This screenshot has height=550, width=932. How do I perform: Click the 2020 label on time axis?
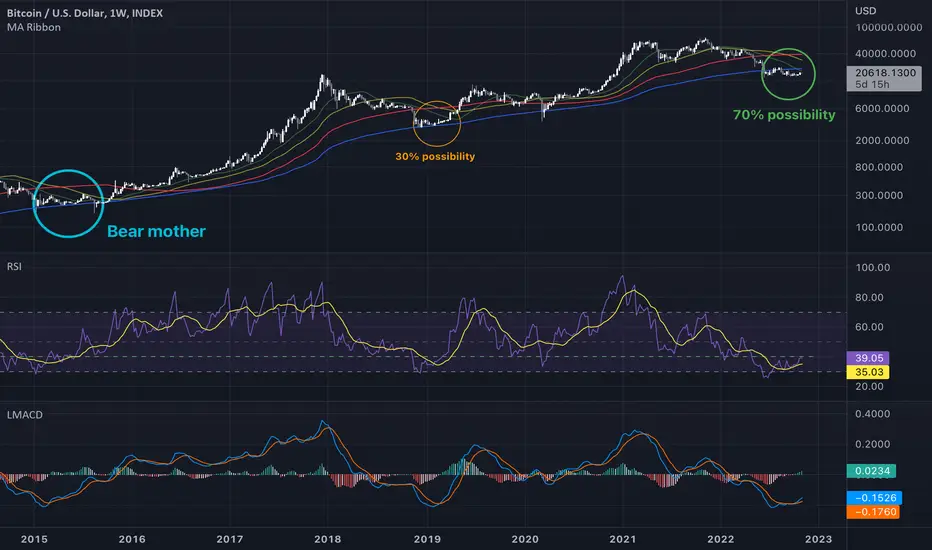[x=525, y=539]
